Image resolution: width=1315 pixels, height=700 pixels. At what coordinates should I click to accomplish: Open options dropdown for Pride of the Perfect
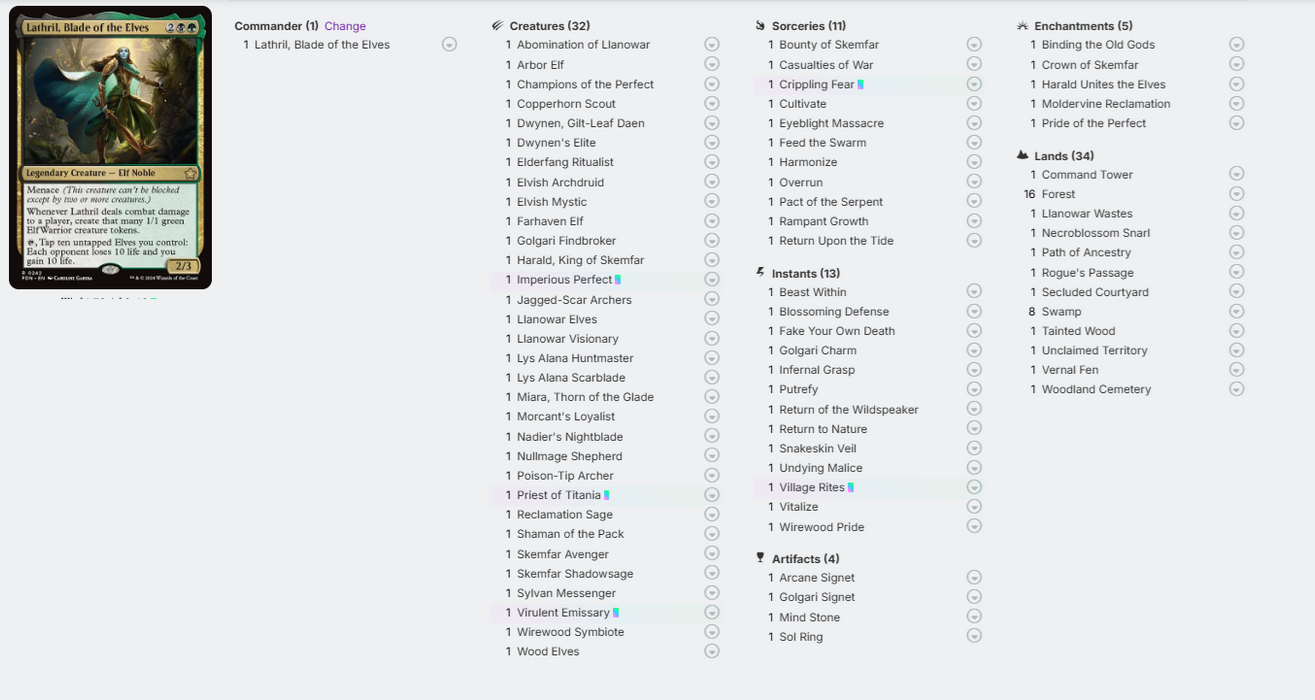coord(1237,123)
